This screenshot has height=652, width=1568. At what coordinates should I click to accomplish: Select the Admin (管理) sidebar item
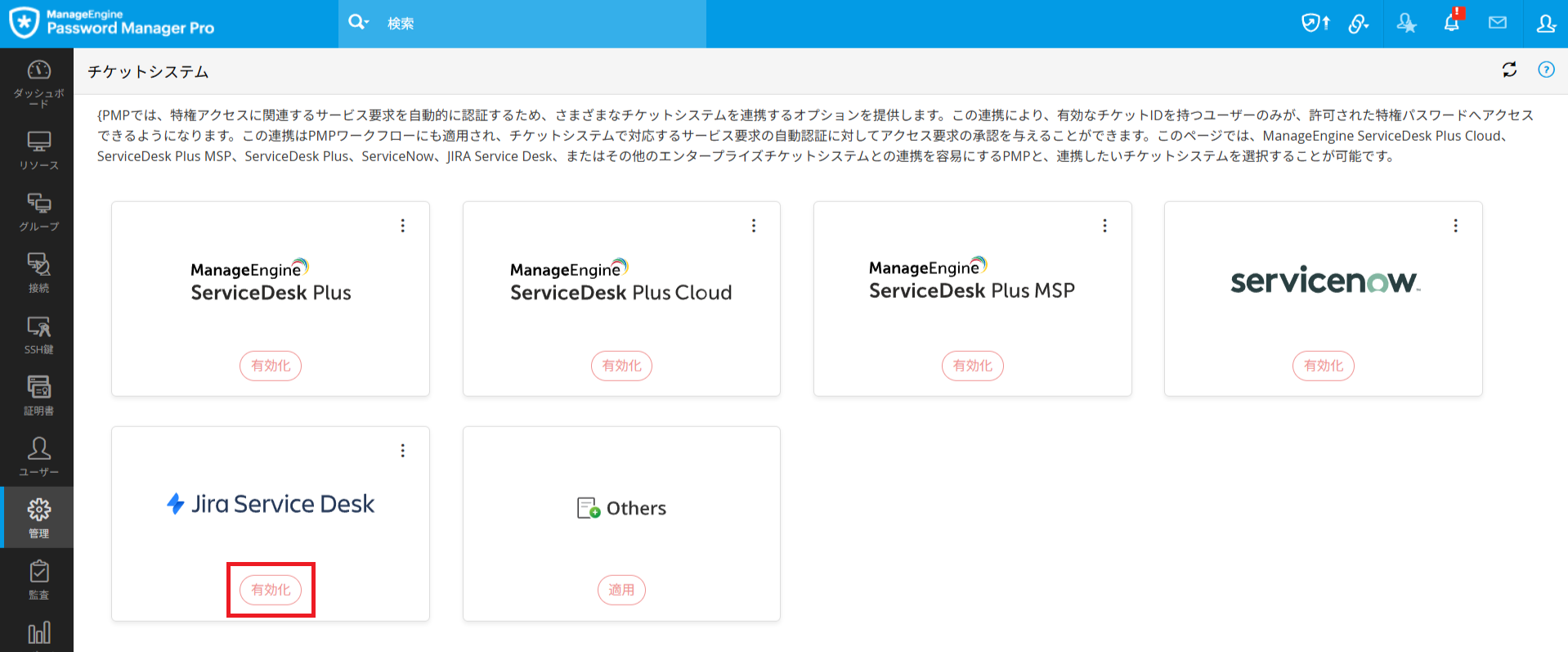tap(38, 518)
